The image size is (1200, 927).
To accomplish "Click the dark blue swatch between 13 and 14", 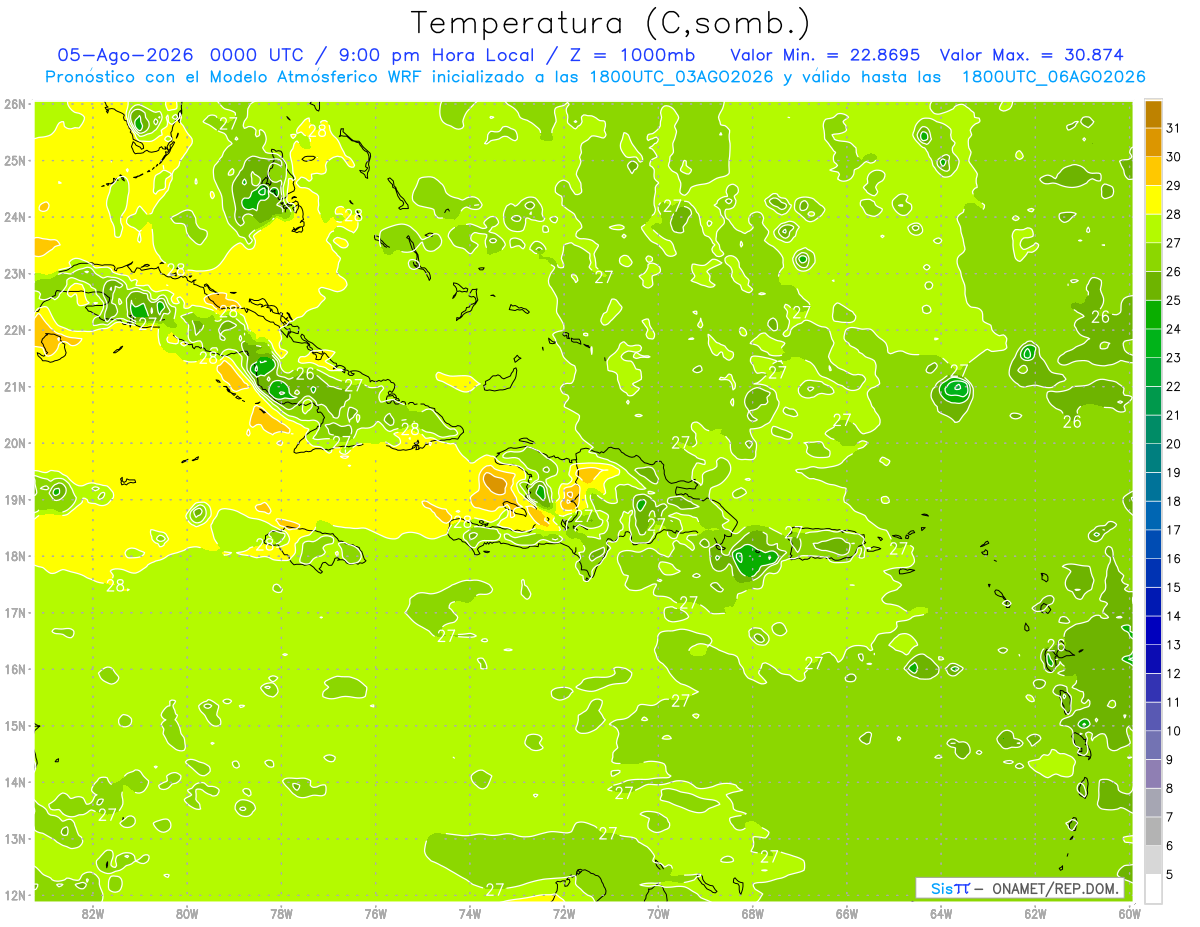I will tap(1153, 630).
